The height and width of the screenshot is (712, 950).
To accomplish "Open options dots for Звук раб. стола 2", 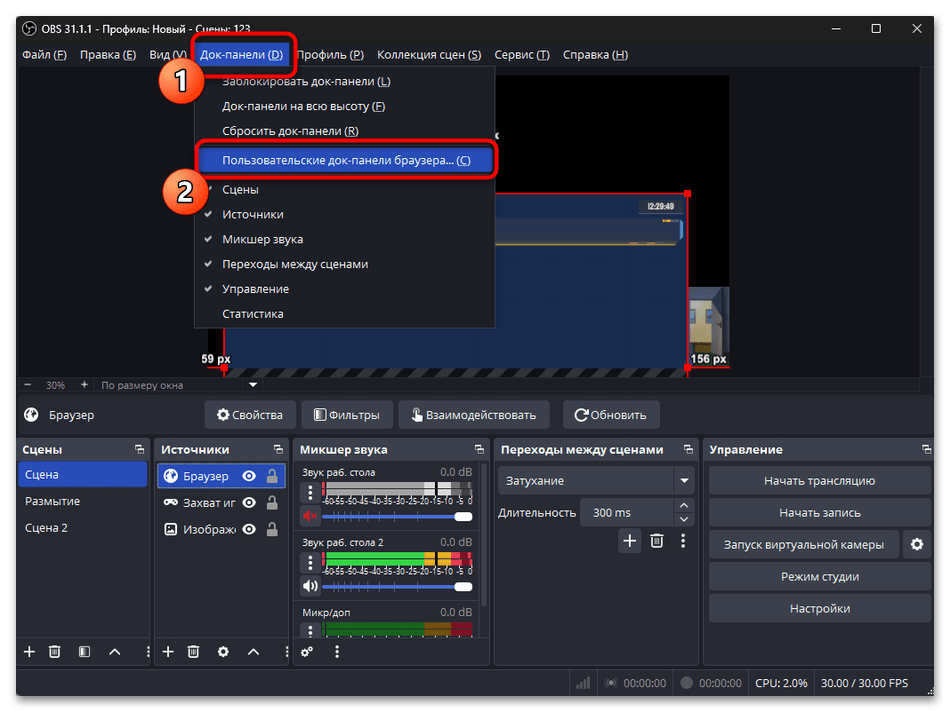I will pyautogui.click(x=310, y=562).
